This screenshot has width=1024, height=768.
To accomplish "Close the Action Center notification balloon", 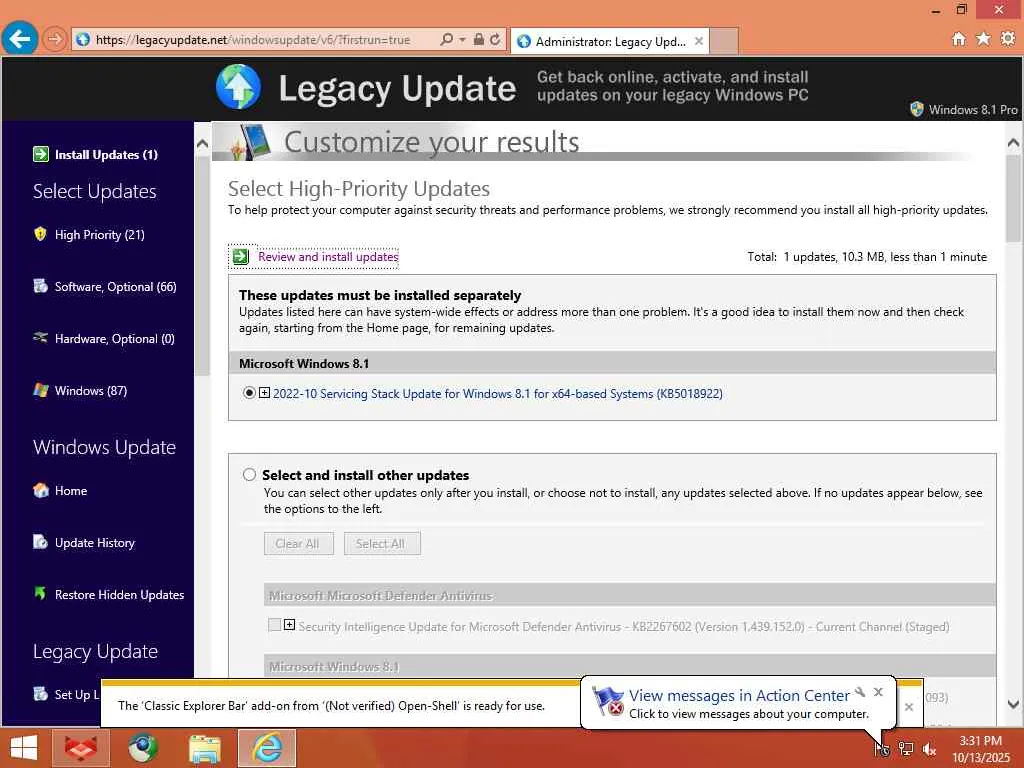I will pyautogui.click(x=878, y=692).
